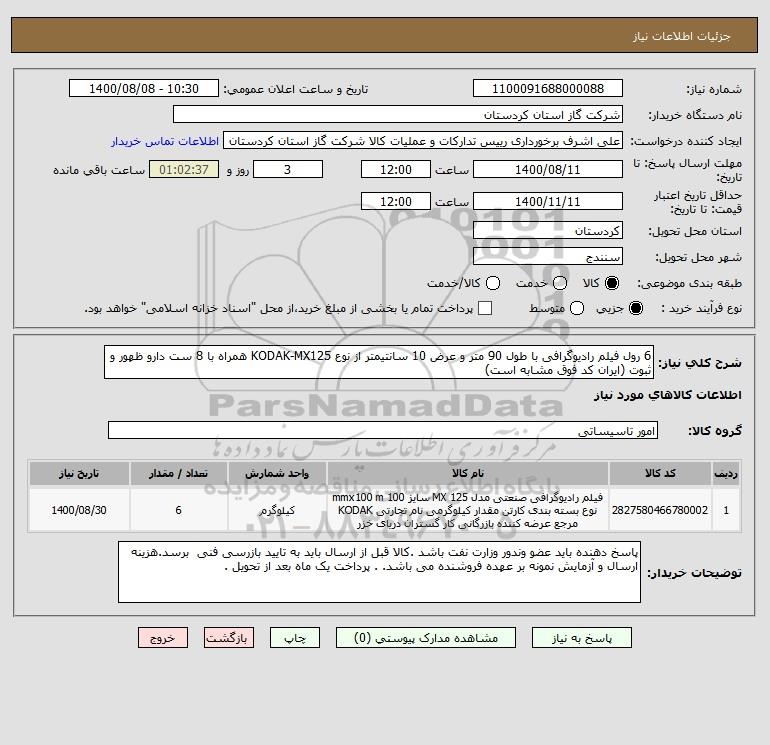Click price validity date 1400/11/11
The image size is (770, 745).
(548, 201)
